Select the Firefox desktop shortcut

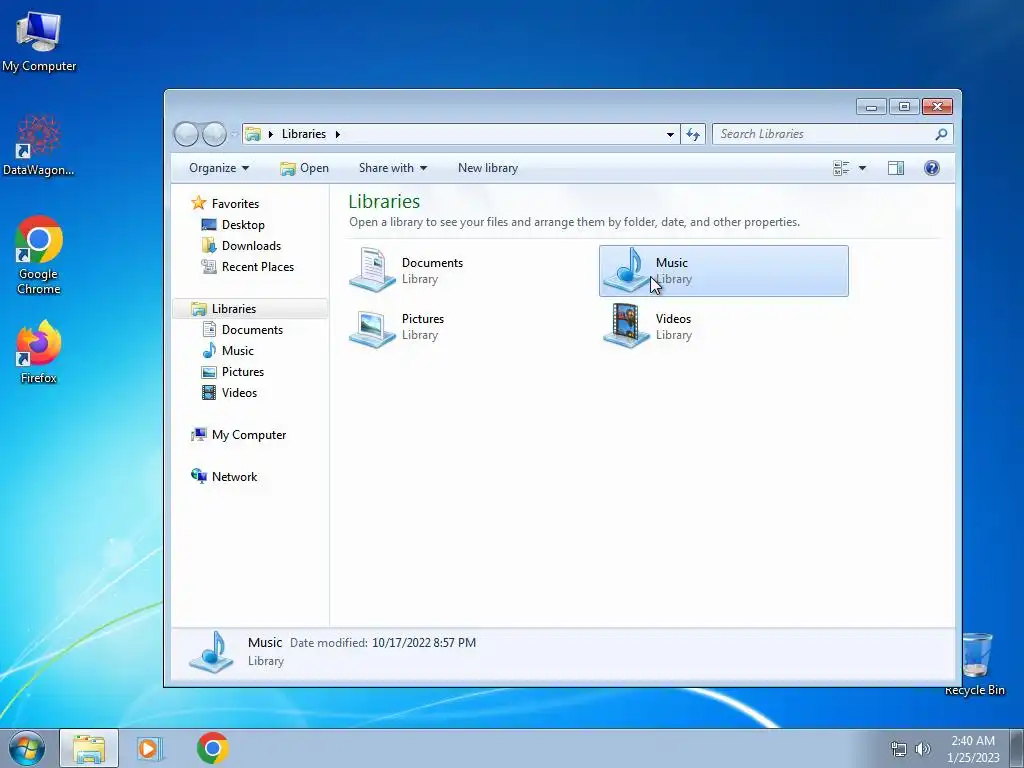click(x=39, y=351)
